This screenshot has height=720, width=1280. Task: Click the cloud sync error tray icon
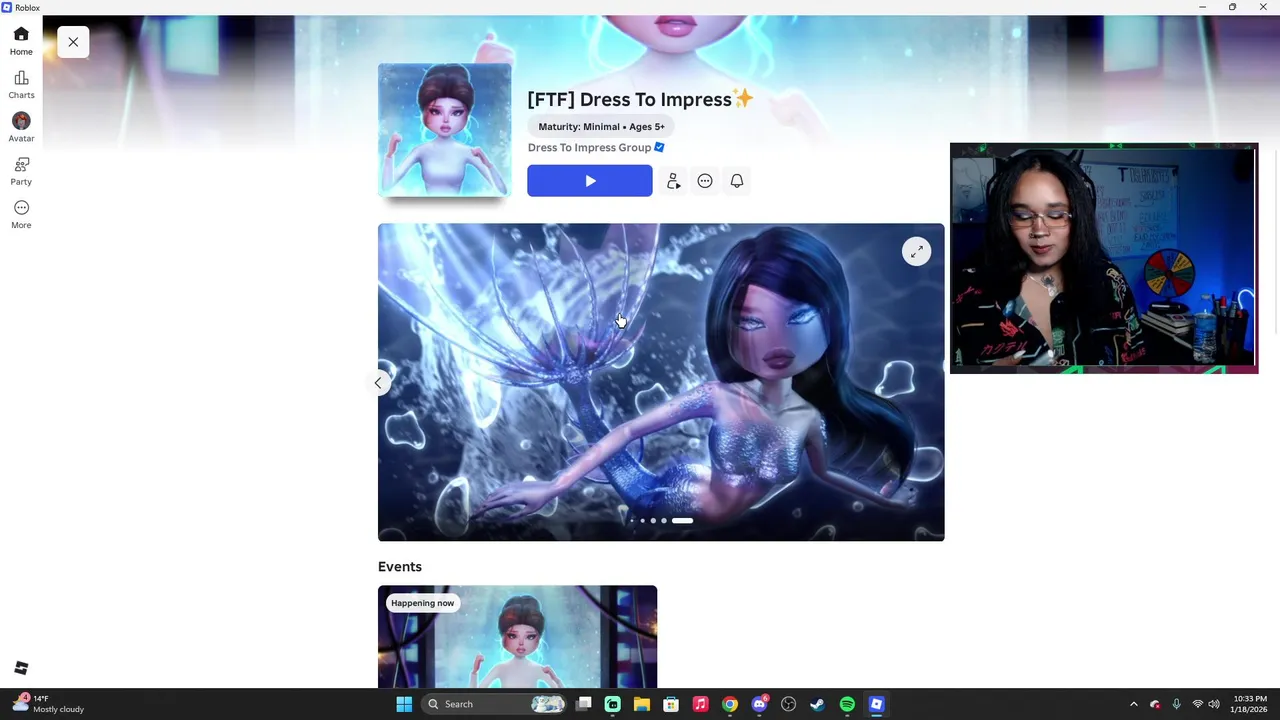pos(1155,704)
